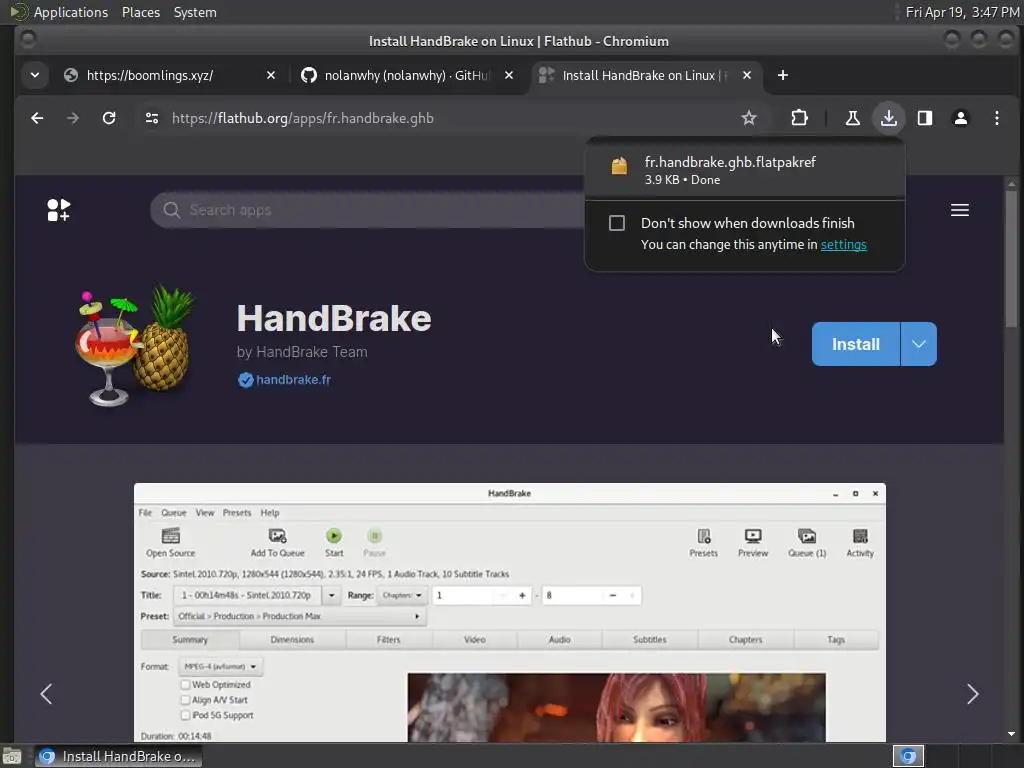This screenshot has height=768, width=1024.
Task: Open the Chromium three-dot menu
Action: point(997,118)
